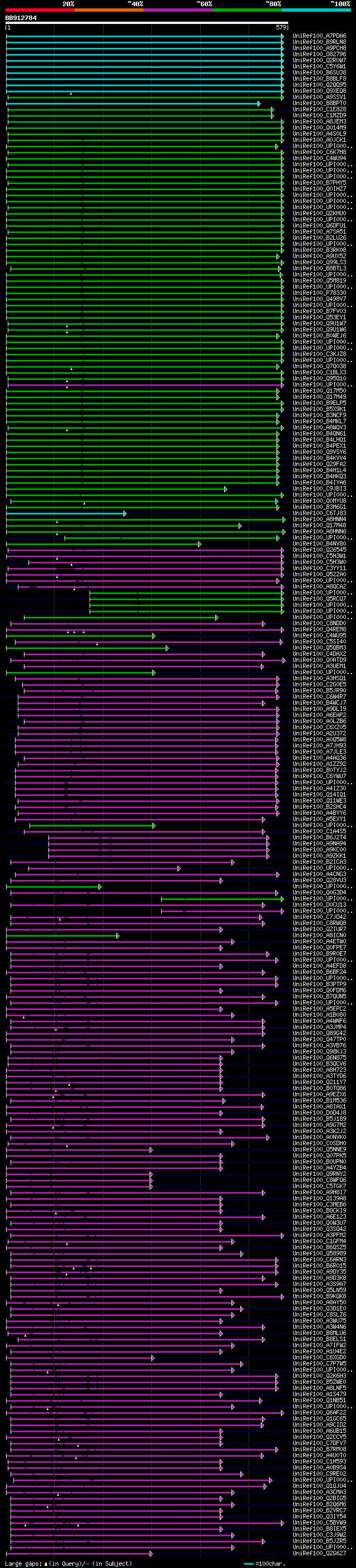Click the orange ~40% identity legend segment
Image resolution: width=356 pixels, height=1568 pixels.
click(x=110, y=9)
